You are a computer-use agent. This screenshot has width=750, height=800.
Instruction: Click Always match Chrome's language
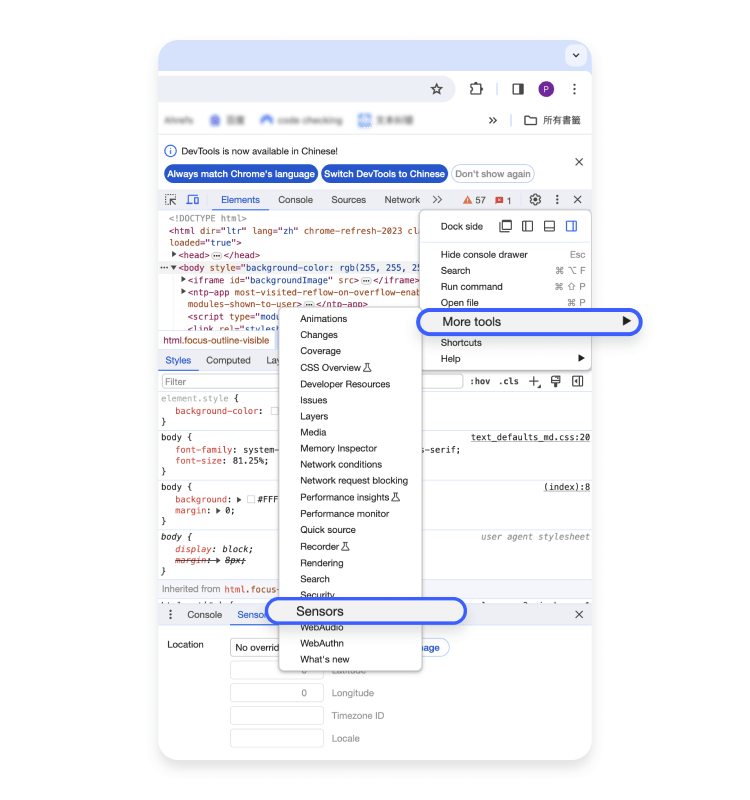(241, 174)
